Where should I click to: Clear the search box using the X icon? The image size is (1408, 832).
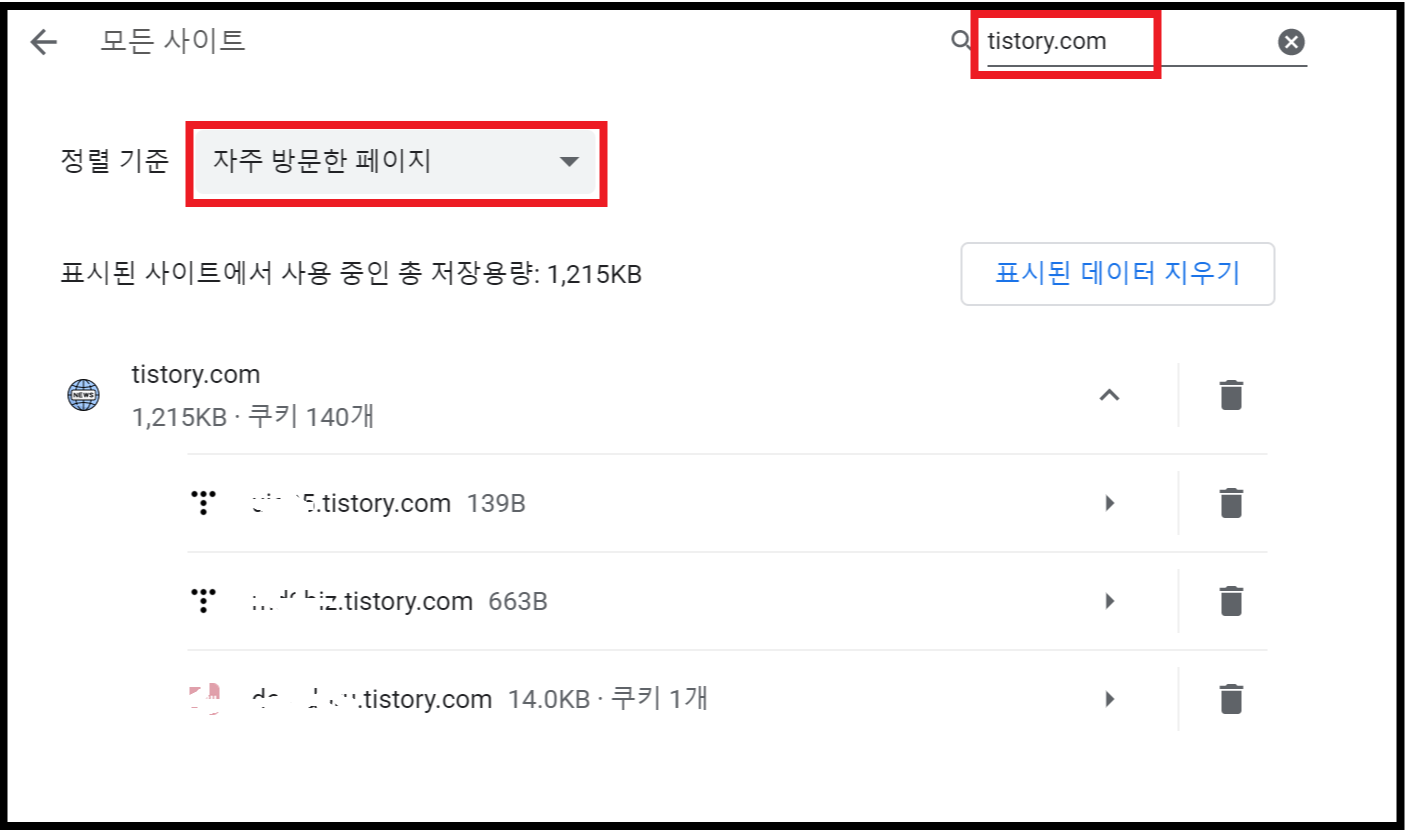click(x=1290, y=41)
